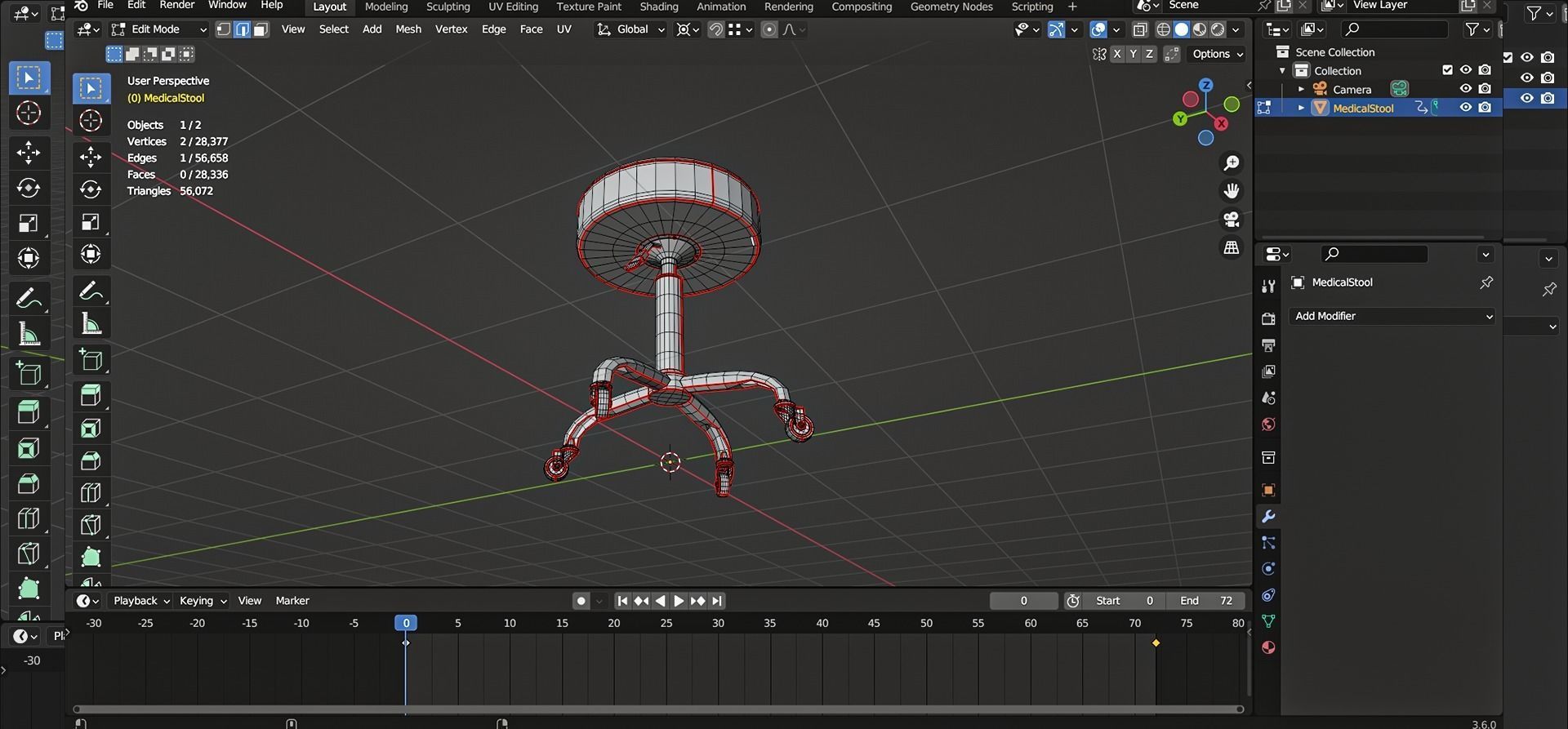Open the viewport shading options dropdown arrow
The height and width of the screenshot is (729, 1568).
1236,29
